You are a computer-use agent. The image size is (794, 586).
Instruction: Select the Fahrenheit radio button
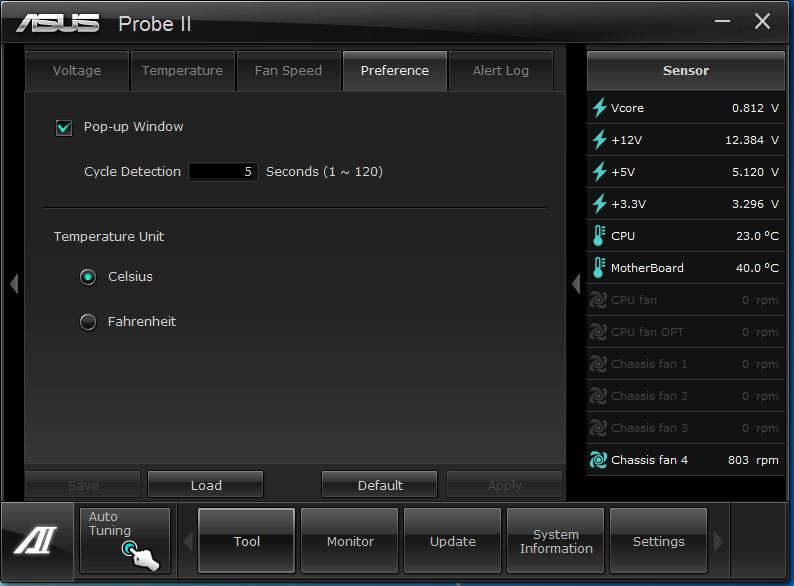tap(88, 322)
